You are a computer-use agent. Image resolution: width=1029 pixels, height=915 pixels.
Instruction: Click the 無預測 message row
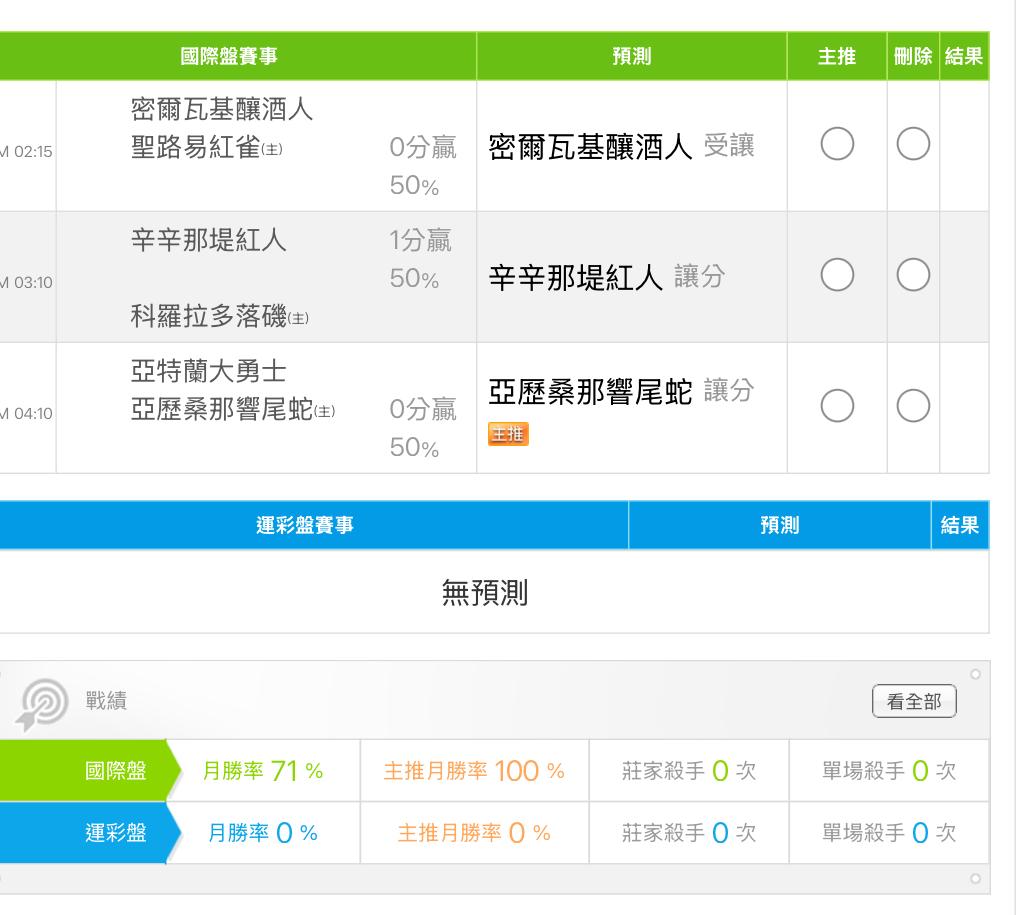[485, 592]
